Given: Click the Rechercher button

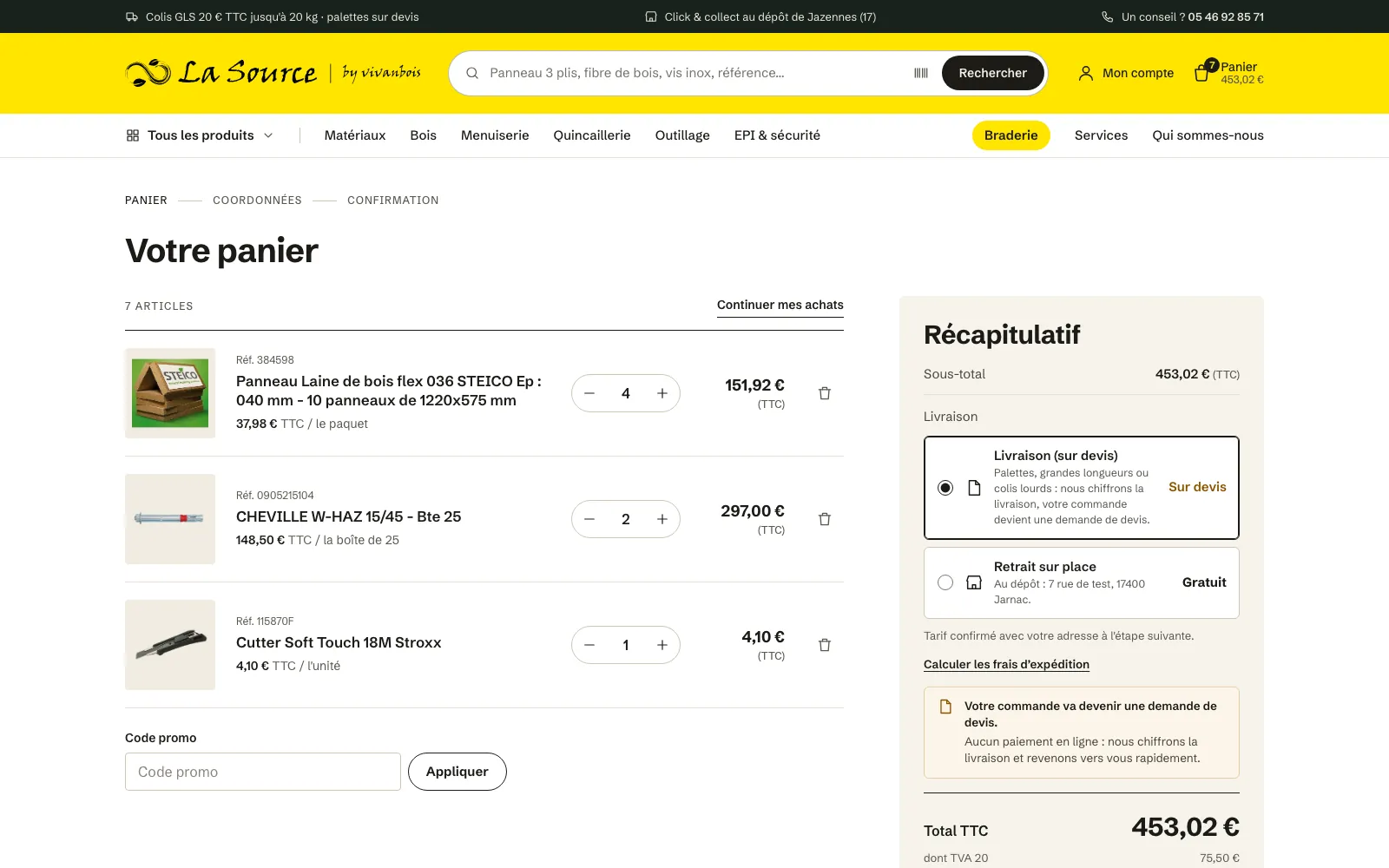Looking at the screenshot, I should point(992,73).
